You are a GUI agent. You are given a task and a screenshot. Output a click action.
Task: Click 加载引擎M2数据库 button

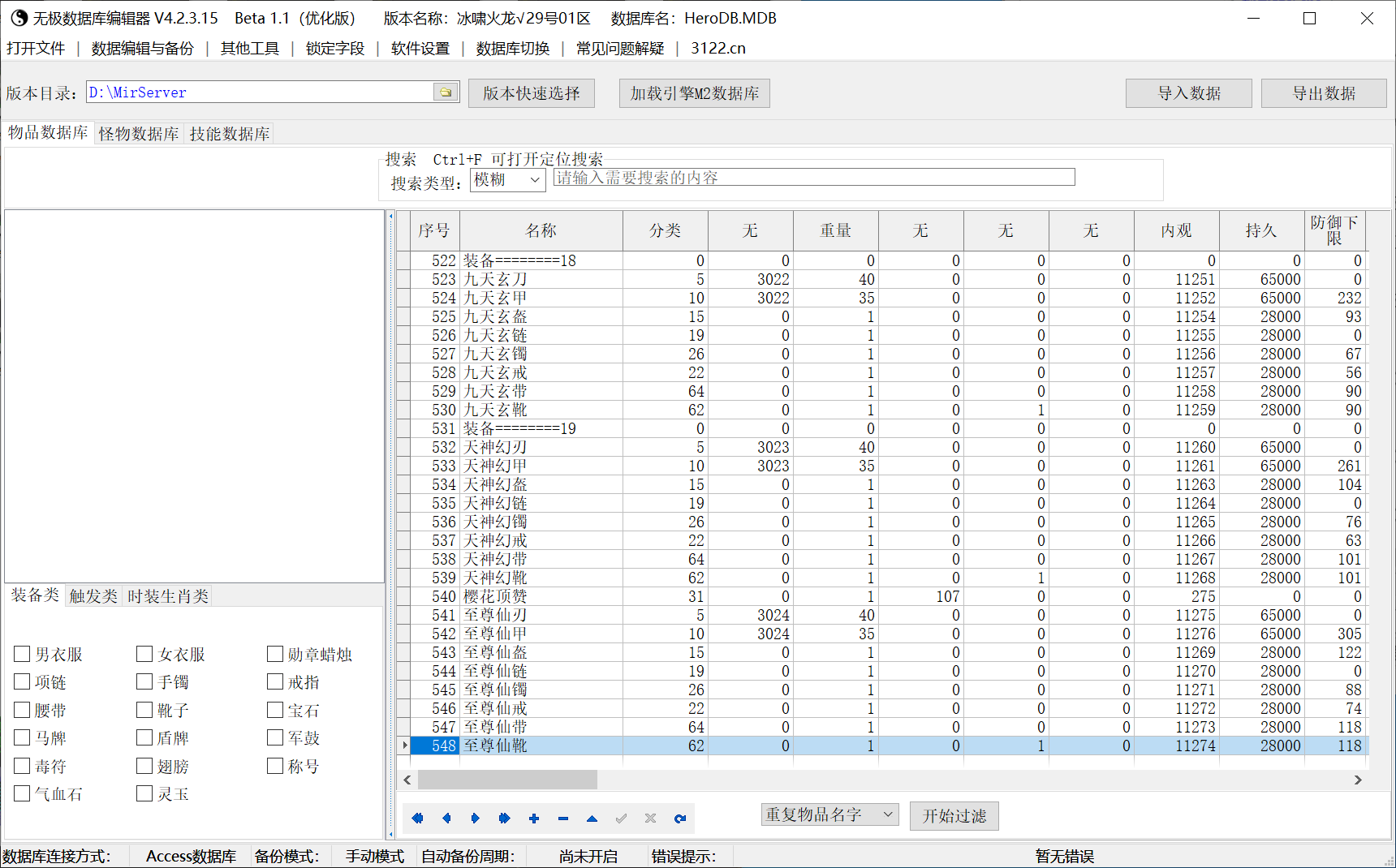(x=695, y=93)
